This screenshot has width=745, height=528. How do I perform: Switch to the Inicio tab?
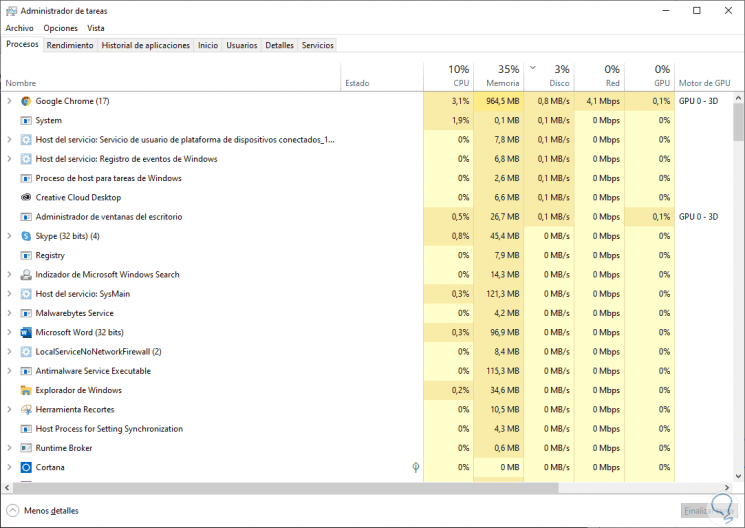(208, 46)
